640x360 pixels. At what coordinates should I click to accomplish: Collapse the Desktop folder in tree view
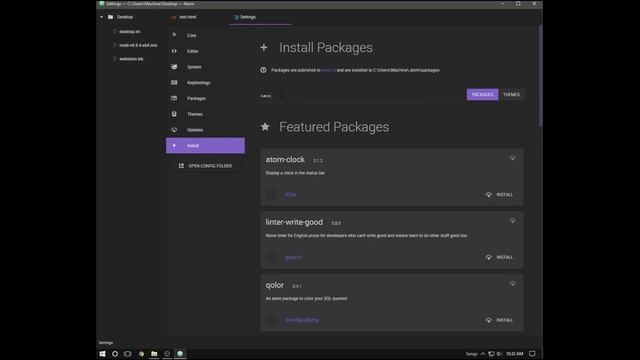click(102, 17)
